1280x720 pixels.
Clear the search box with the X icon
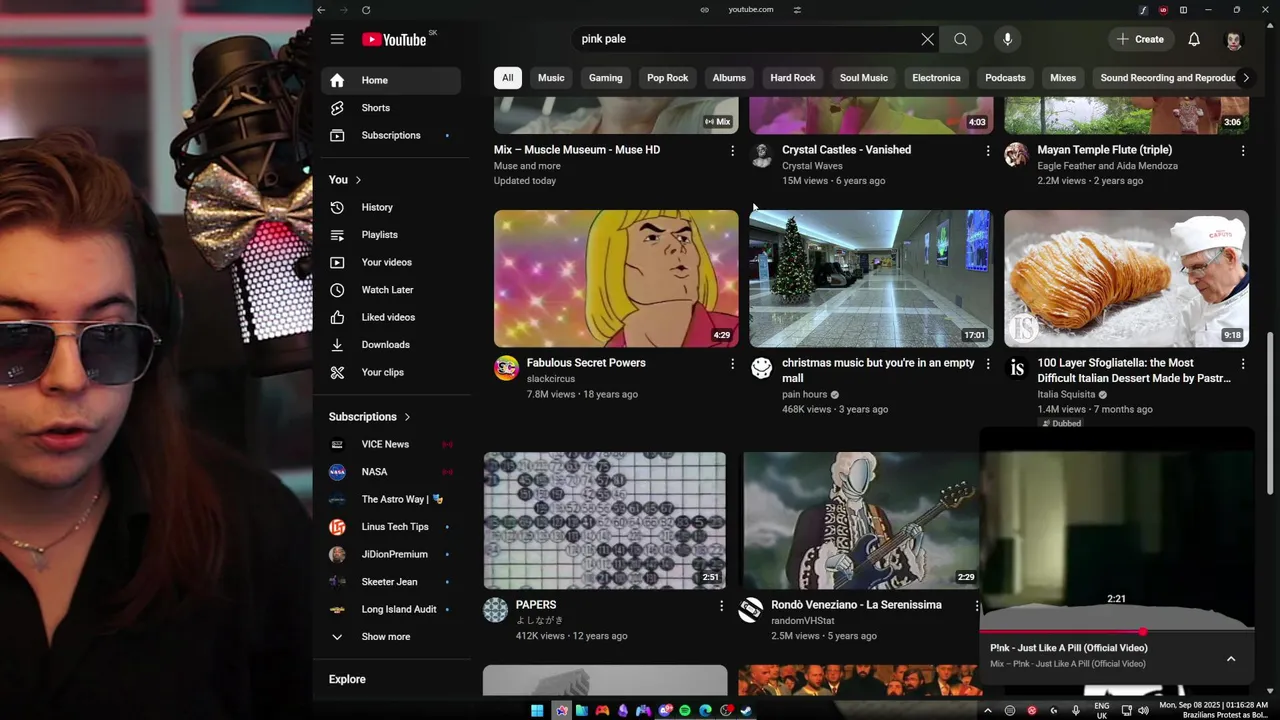pos(927,39)
